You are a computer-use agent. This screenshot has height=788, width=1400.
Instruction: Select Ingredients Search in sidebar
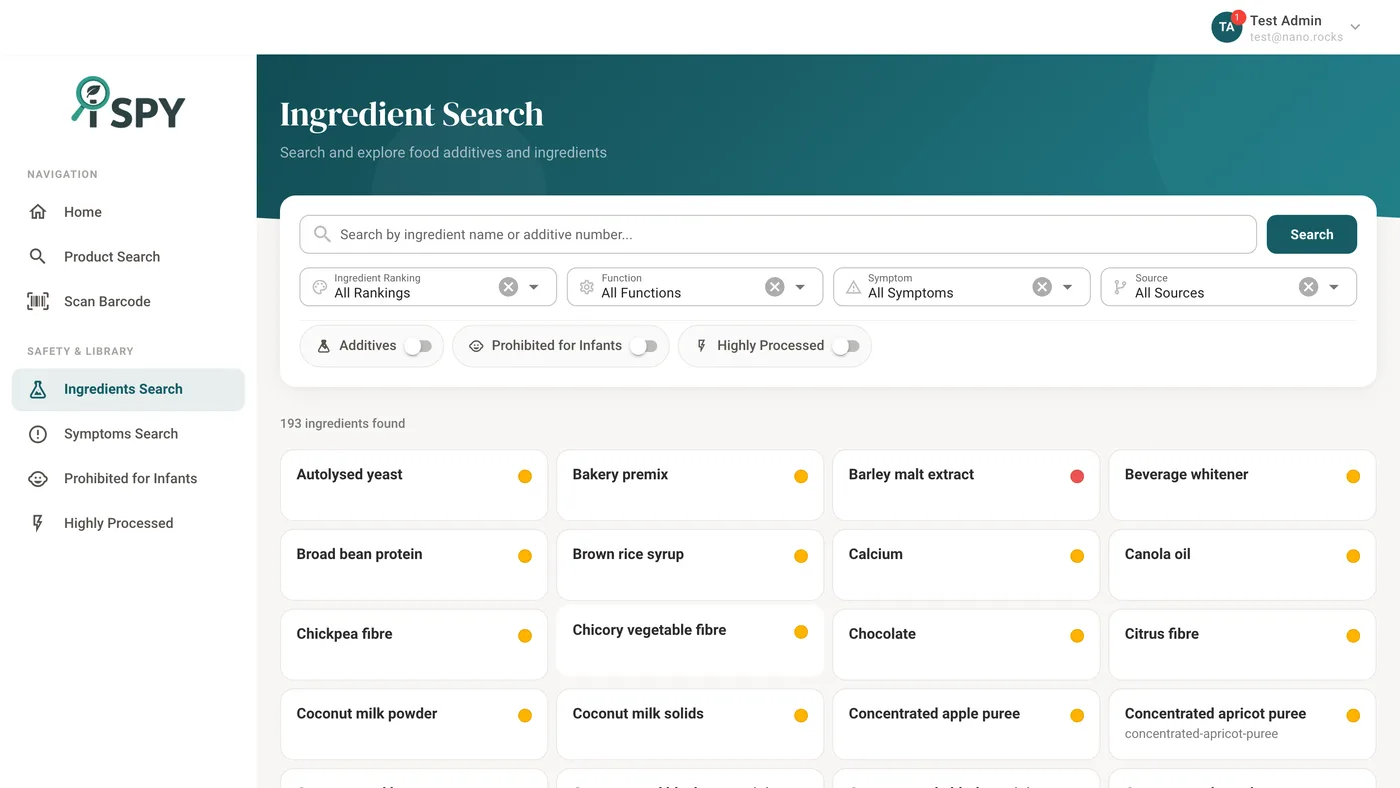click(128, 389)
